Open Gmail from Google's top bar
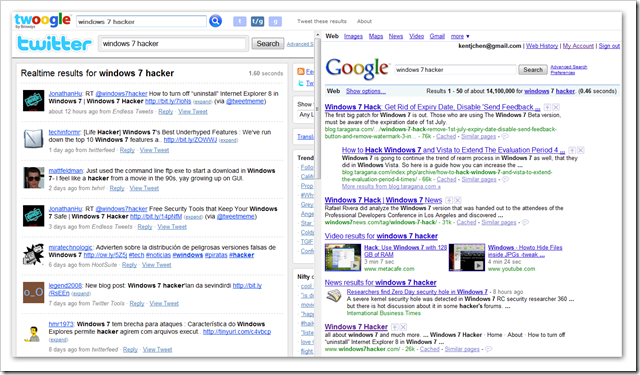This screenshot has height=375, width=640. [437, 36]
